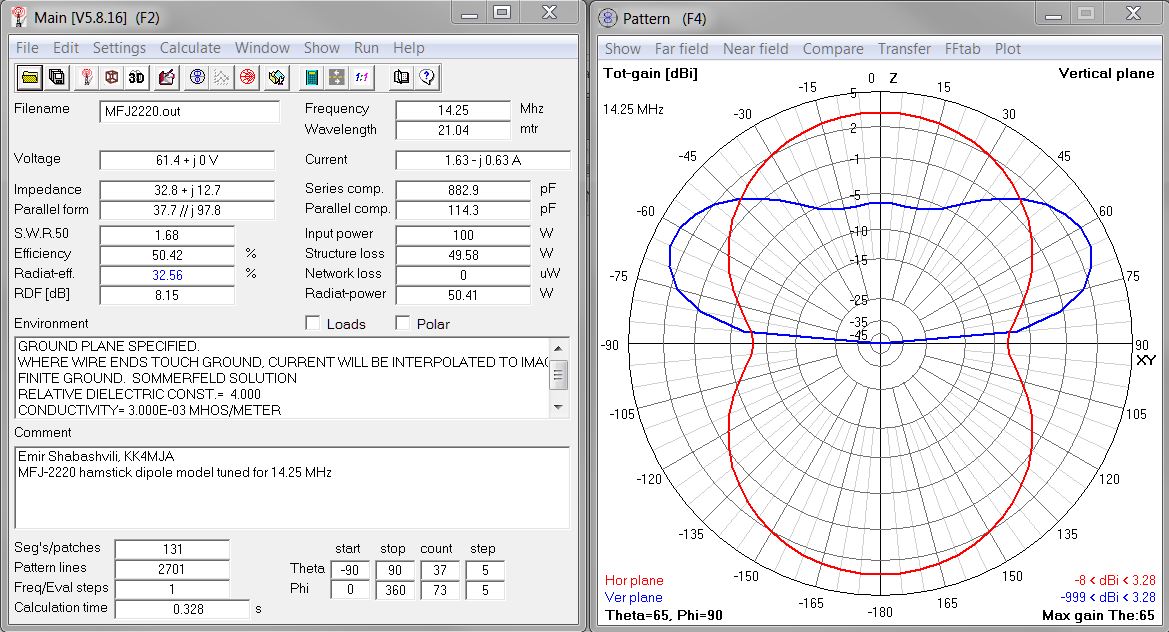Click the Frequency input field showing 14.25

(450, 109)
